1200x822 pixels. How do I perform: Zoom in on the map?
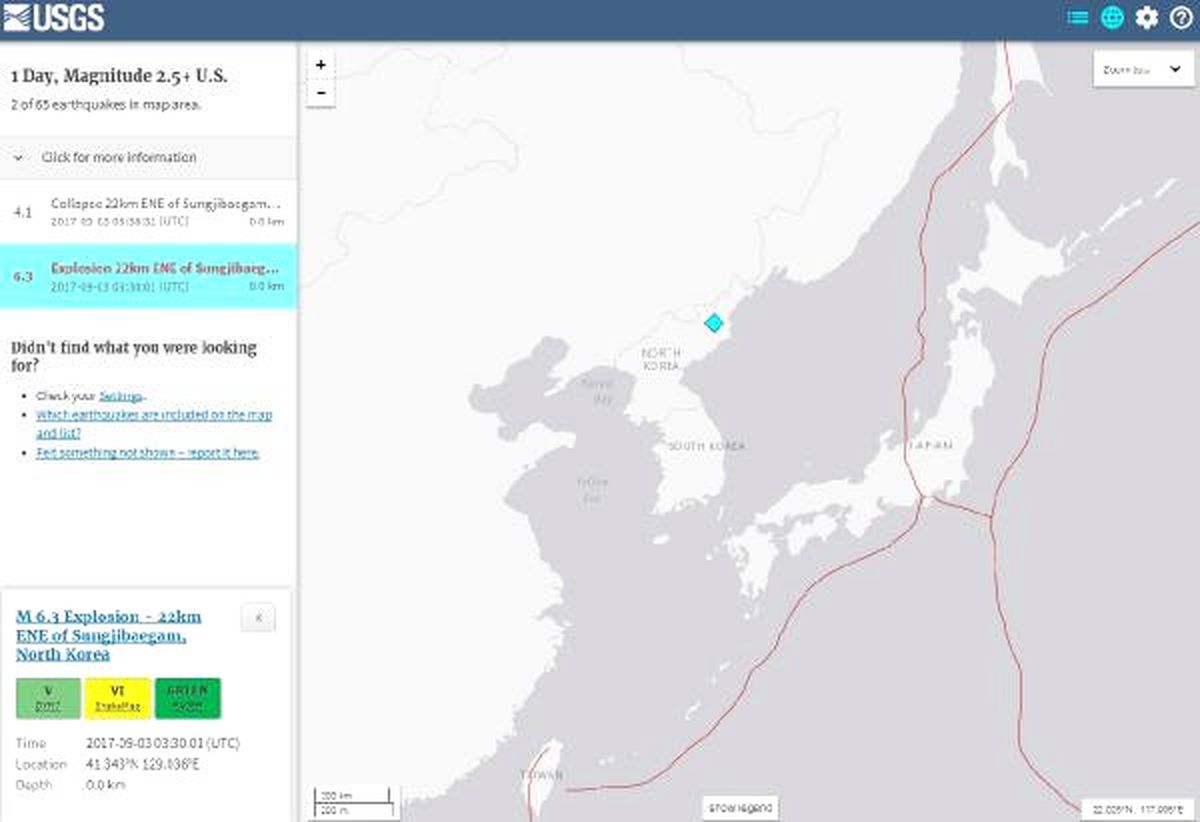pos(320,65)
